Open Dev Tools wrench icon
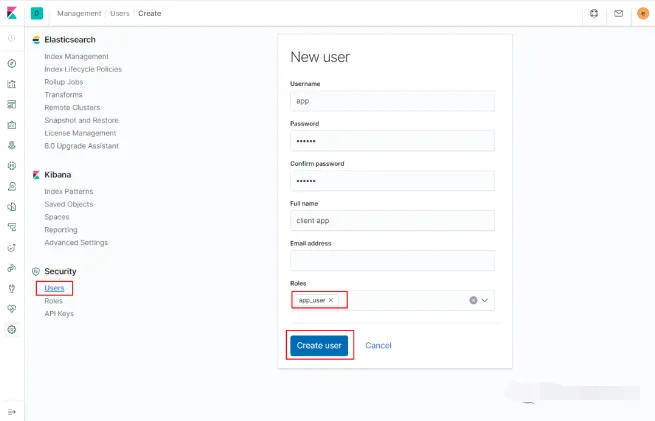 [12, 289]
